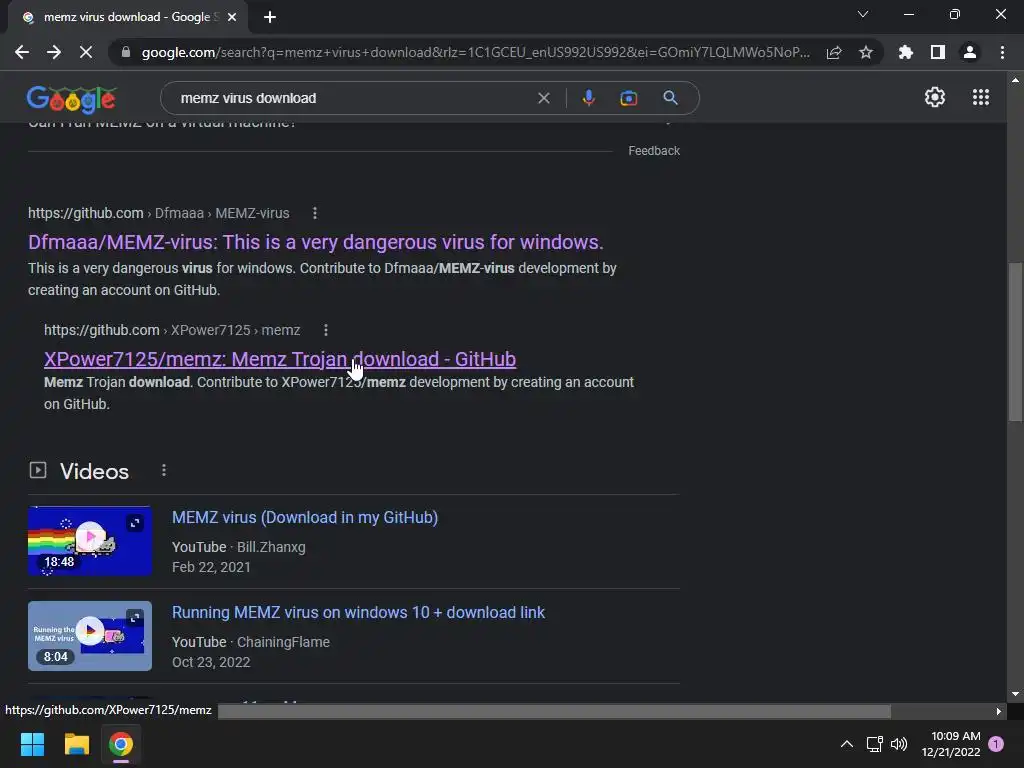Click into the Google search input field
Viewport: 1024px width, 768px height.
coord(353,98)
